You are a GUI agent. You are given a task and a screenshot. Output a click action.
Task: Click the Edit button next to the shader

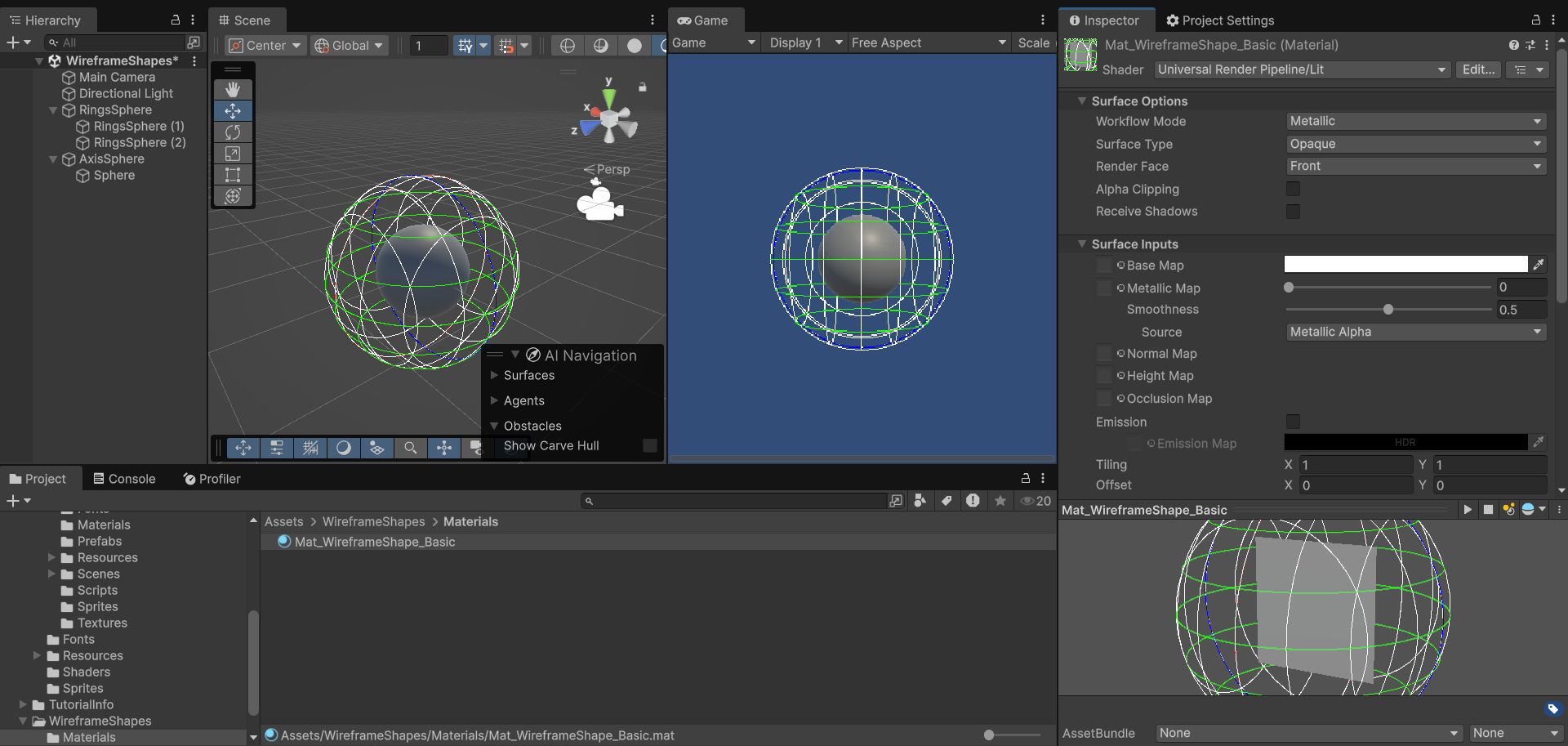point(1478,69)
